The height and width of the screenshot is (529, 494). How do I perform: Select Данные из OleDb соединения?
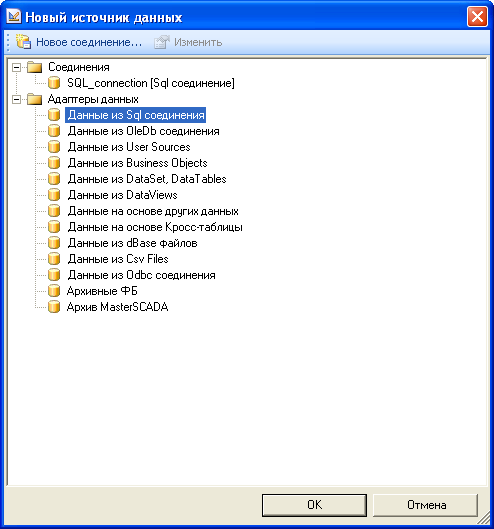point(143,131)
